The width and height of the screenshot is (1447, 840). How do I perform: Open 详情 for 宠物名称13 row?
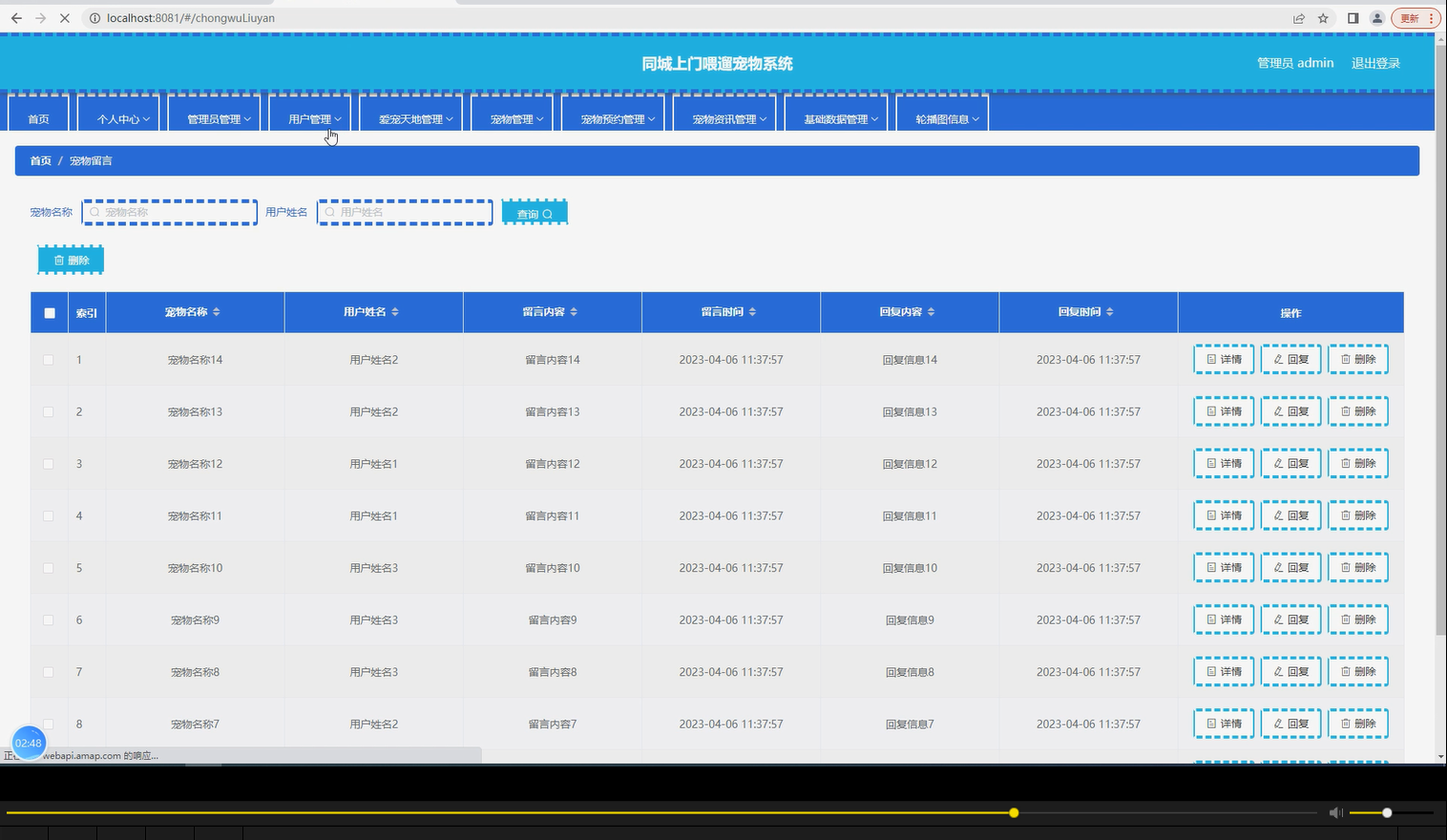pyautogui.click(x=1225, y=411)
